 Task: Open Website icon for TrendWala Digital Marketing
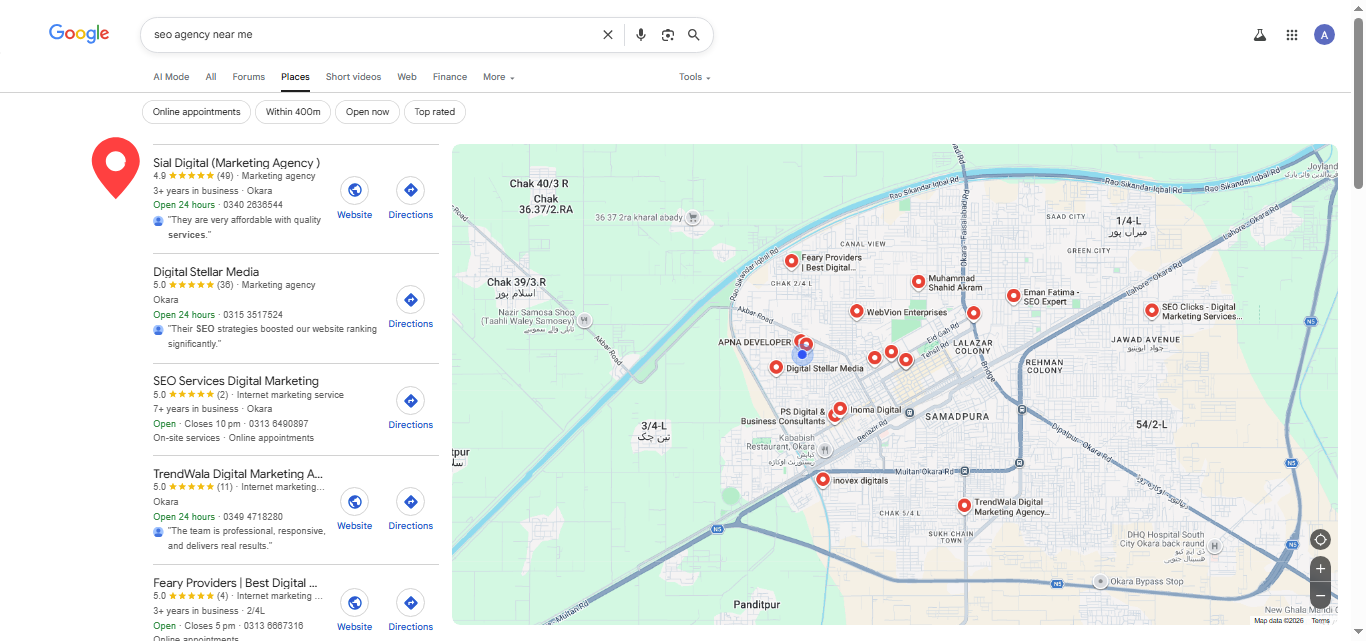(x=354, y=501)
